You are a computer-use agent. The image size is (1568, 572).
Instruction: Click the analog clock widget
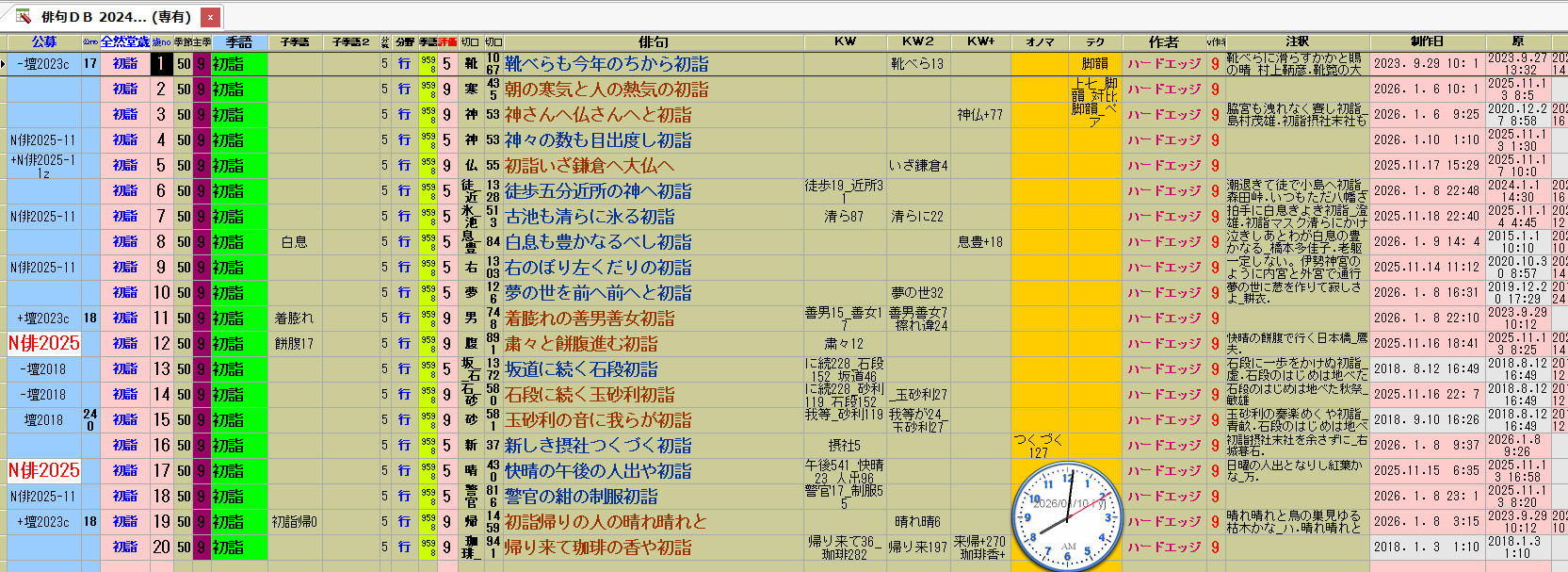[x=1067, y=515]
